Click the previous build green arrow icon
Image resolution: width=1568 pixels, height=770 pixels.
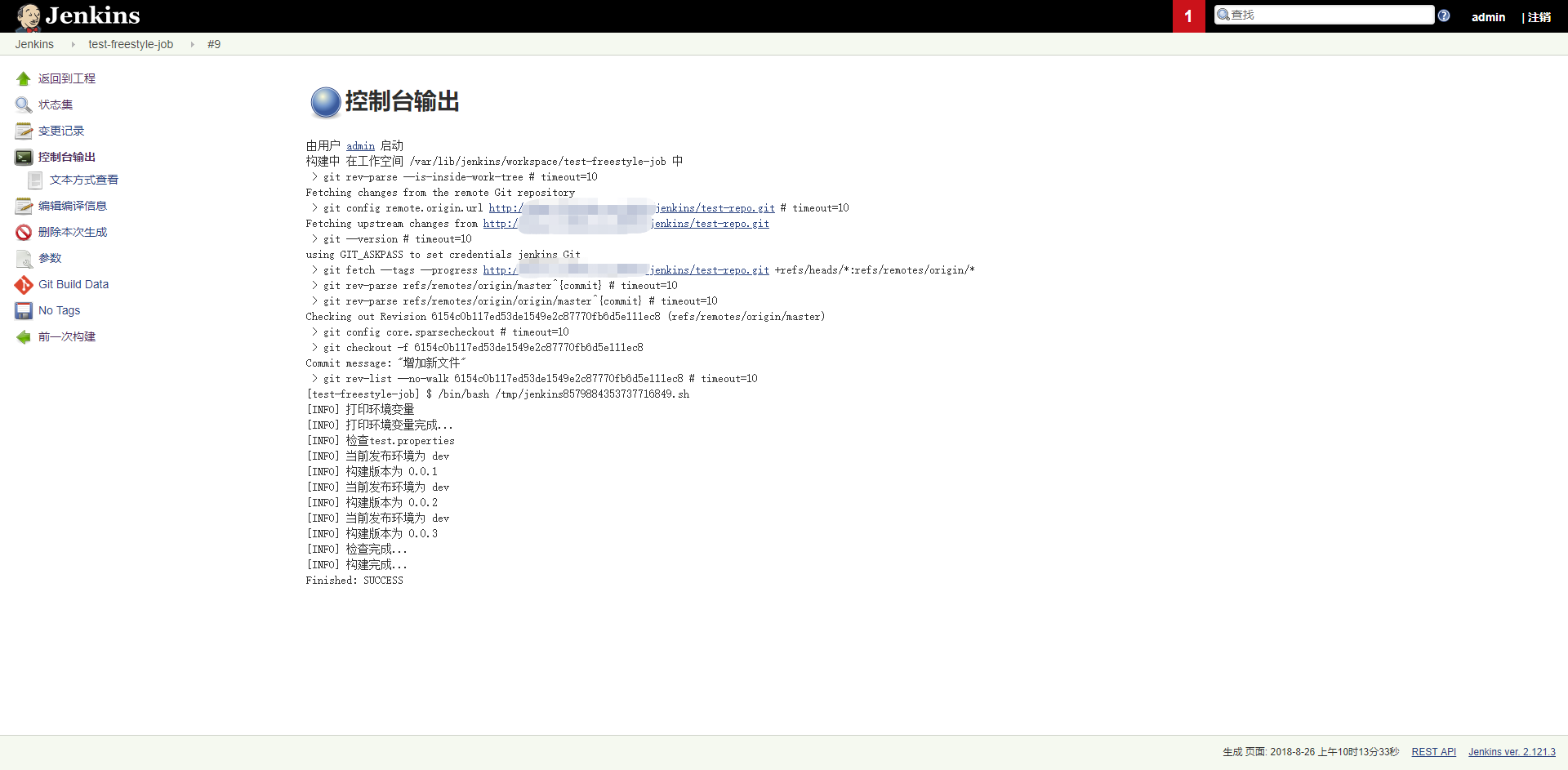[x=23, y=336]
